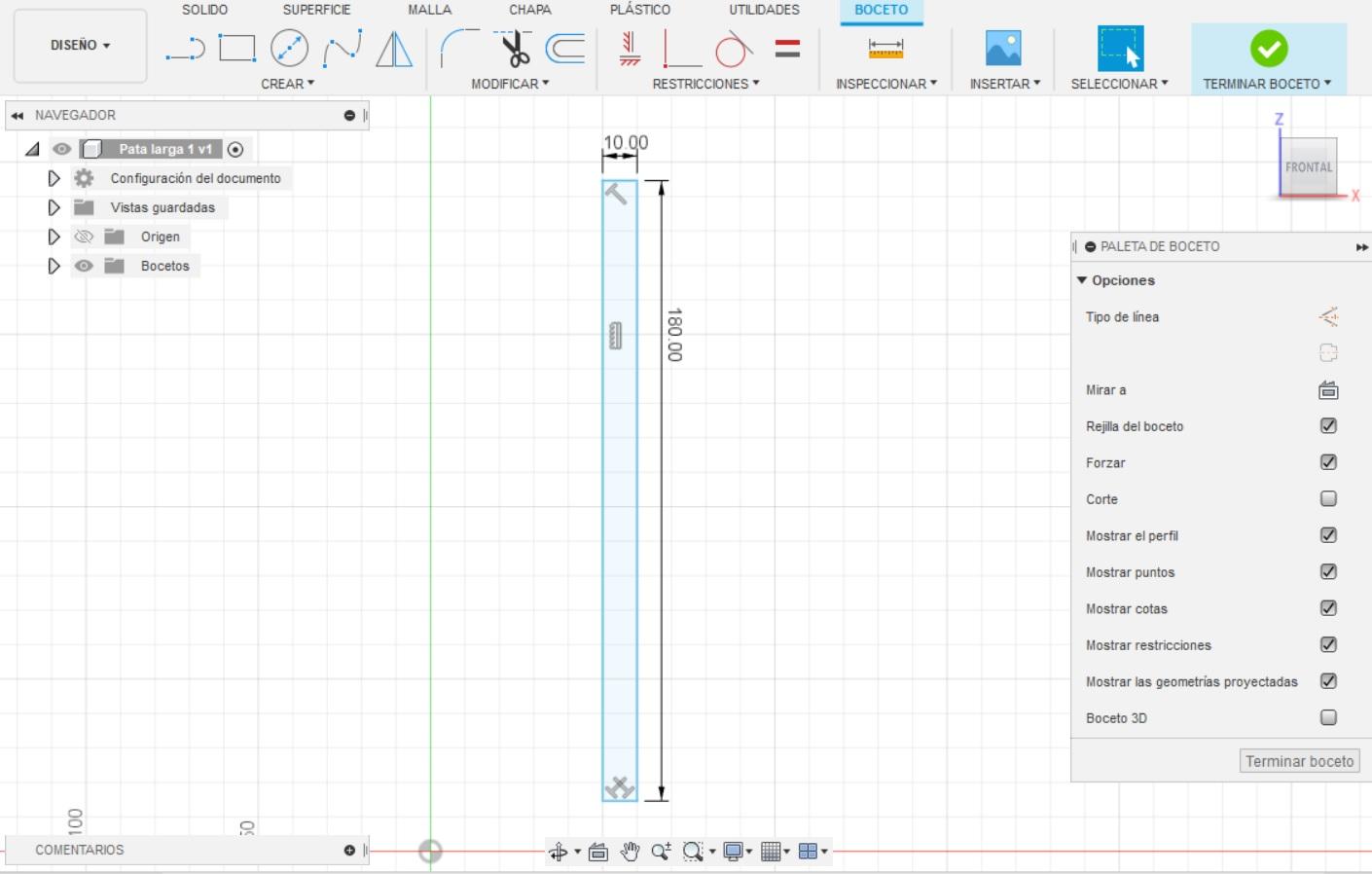Activate the Select tool icon
Viewport: 1372px width, 874px height.
[x=1120, y=48]
